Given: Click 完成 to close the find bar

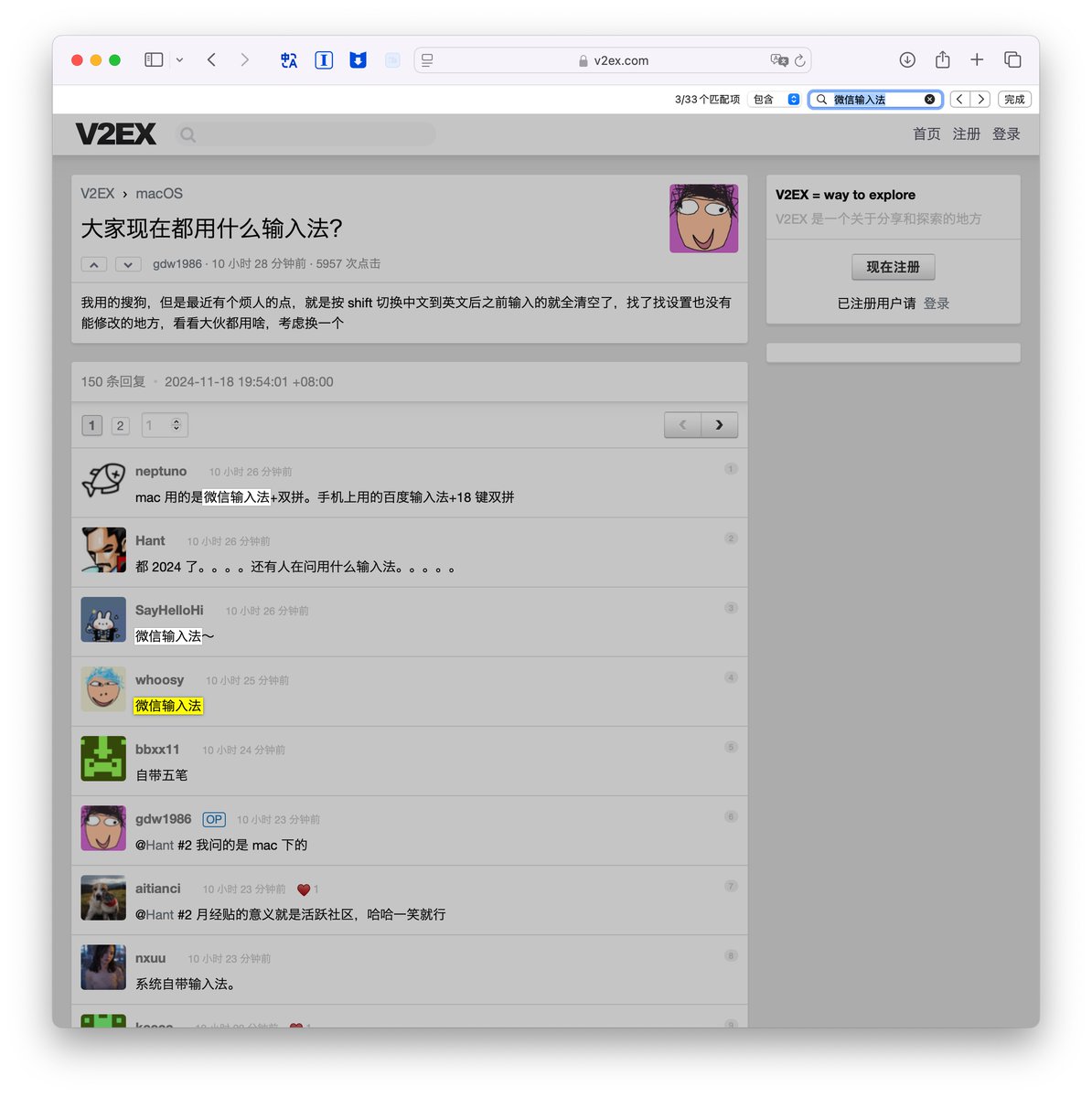Looking at the screenshot, I should 1014,100.
